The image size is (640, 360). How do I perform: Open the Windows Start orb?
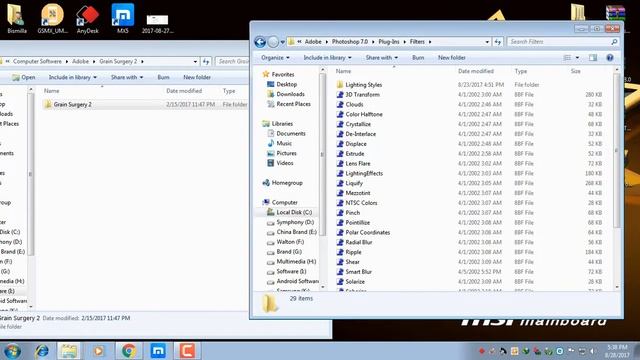pos(12,351)
